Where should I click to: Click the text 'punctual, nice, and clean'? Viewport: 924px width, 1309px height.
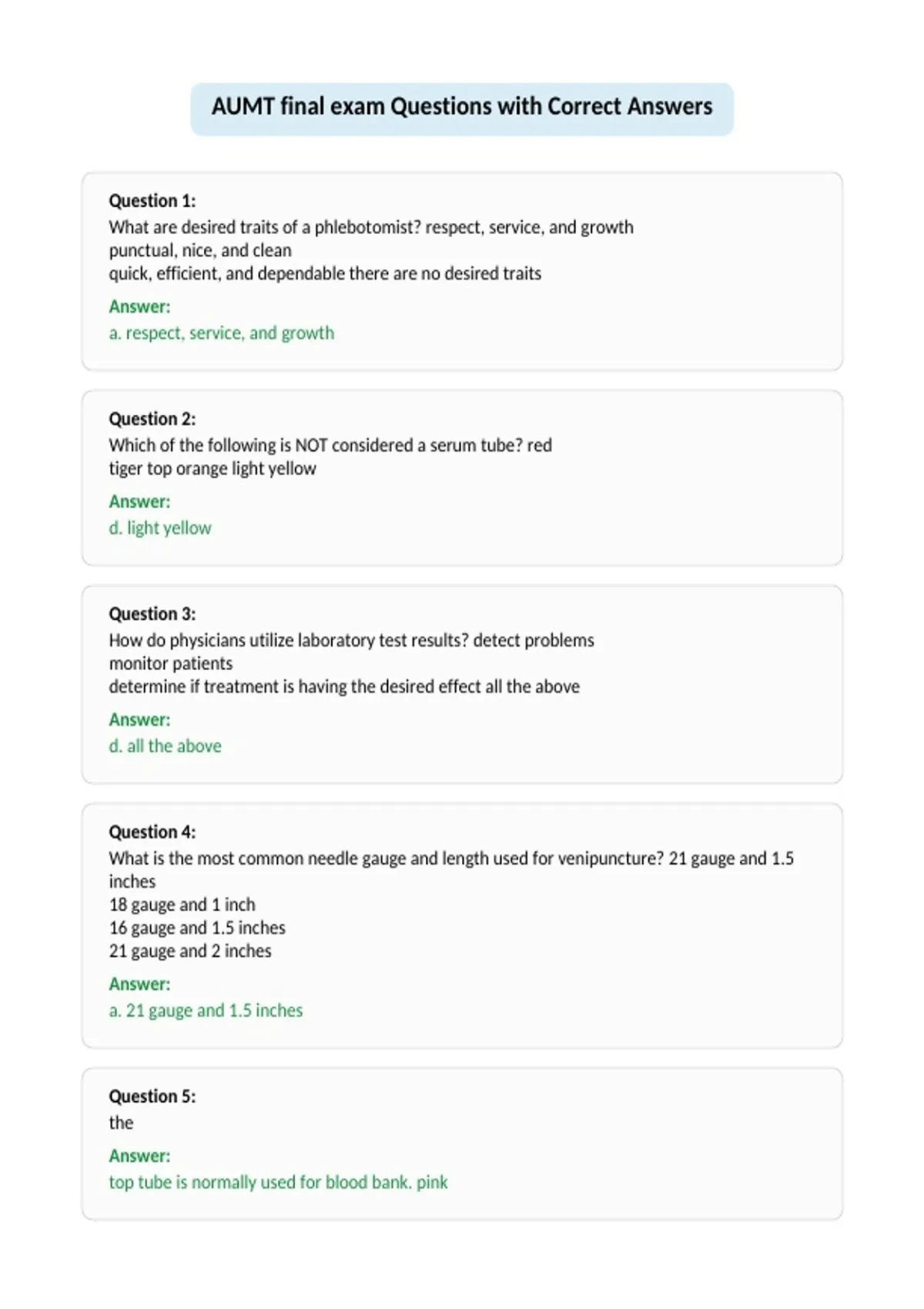(x=200, y=251)
